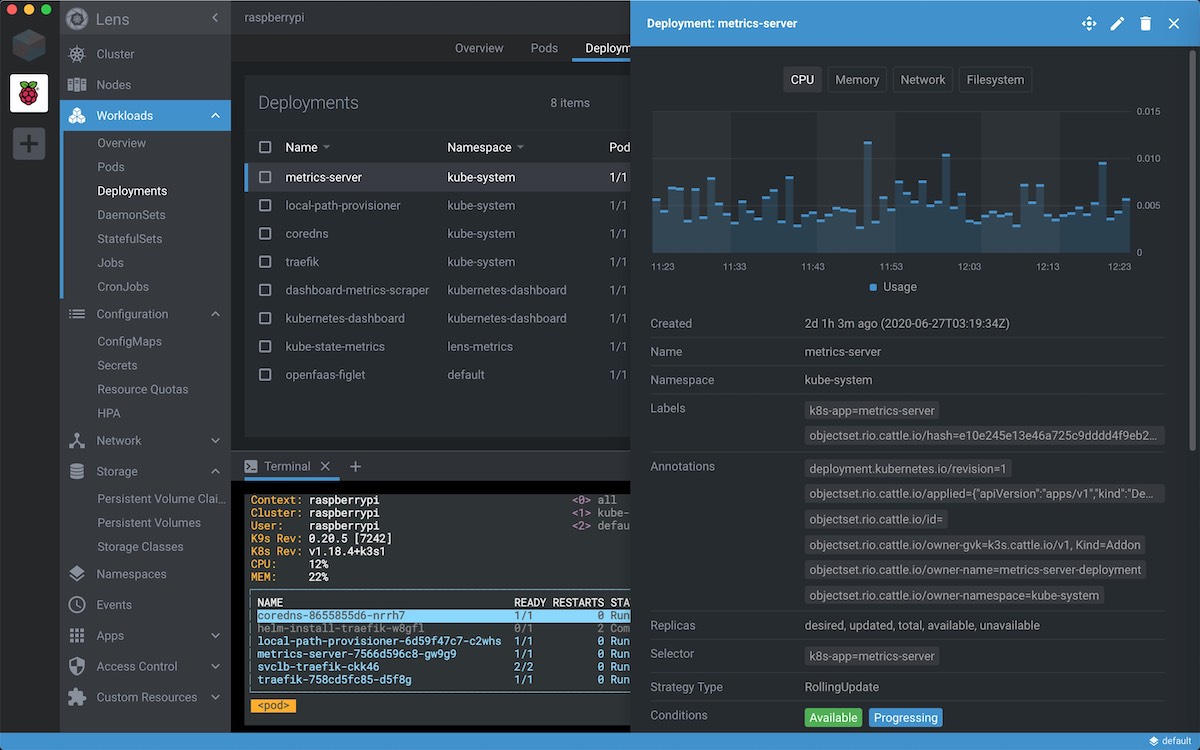Open Namespaces from the sidebar

(x=131, y=574)
